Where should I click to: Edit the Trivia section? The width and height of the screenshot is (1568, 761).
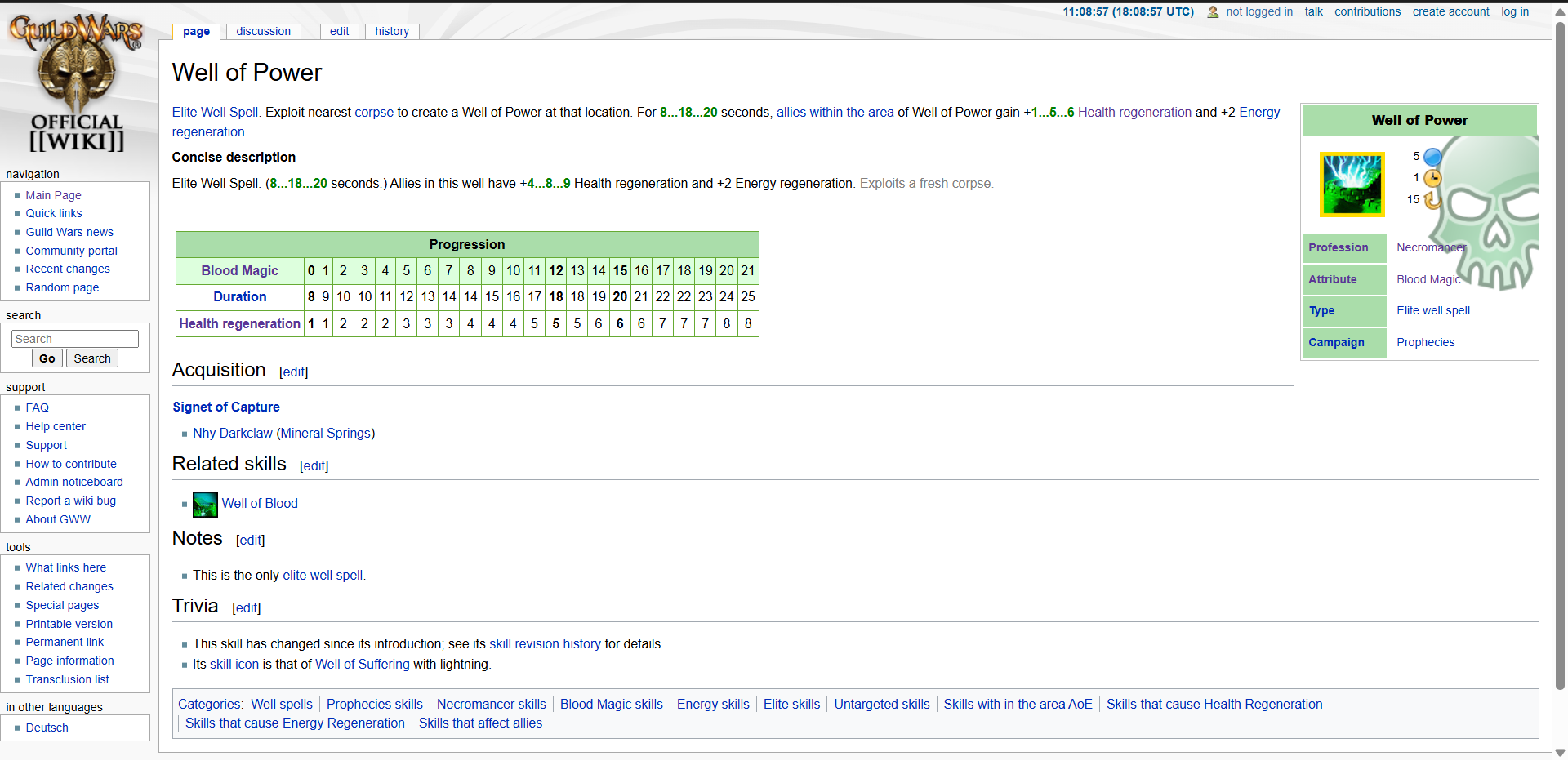pos(247,607)
